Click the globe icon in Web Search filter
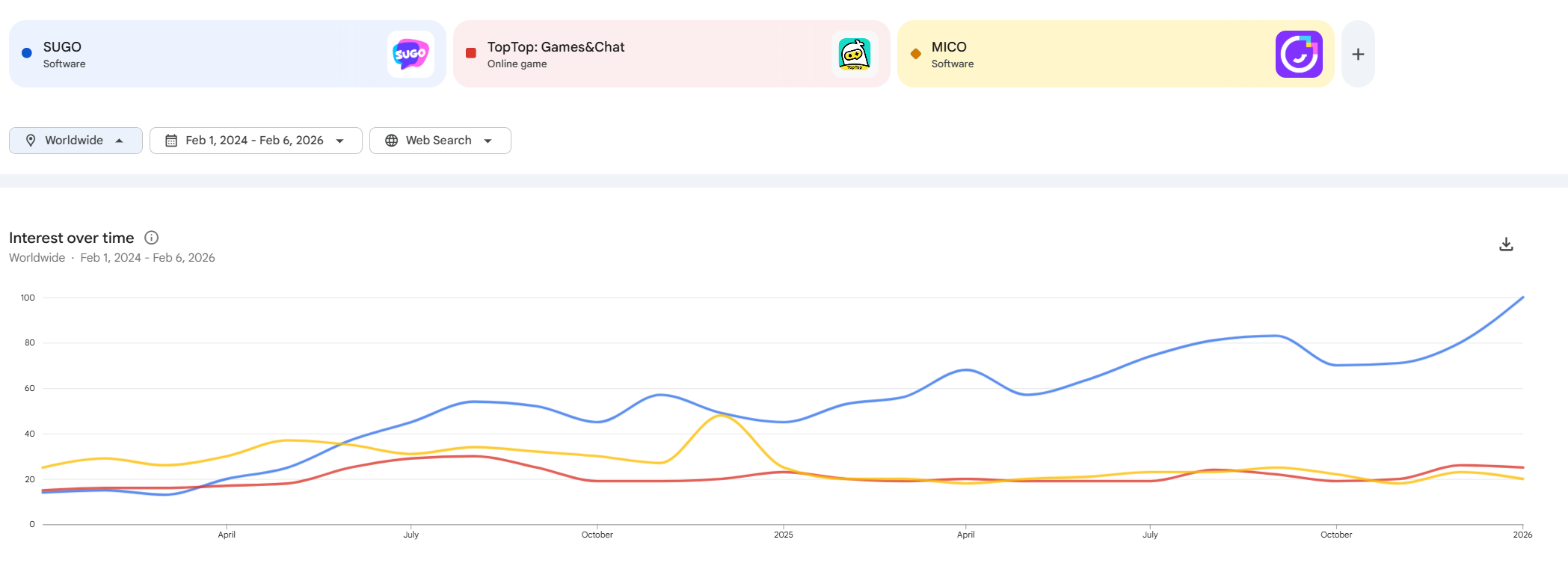Image resolution: width=1568 pixels, height=563 pixels. (x=391, y=141)
